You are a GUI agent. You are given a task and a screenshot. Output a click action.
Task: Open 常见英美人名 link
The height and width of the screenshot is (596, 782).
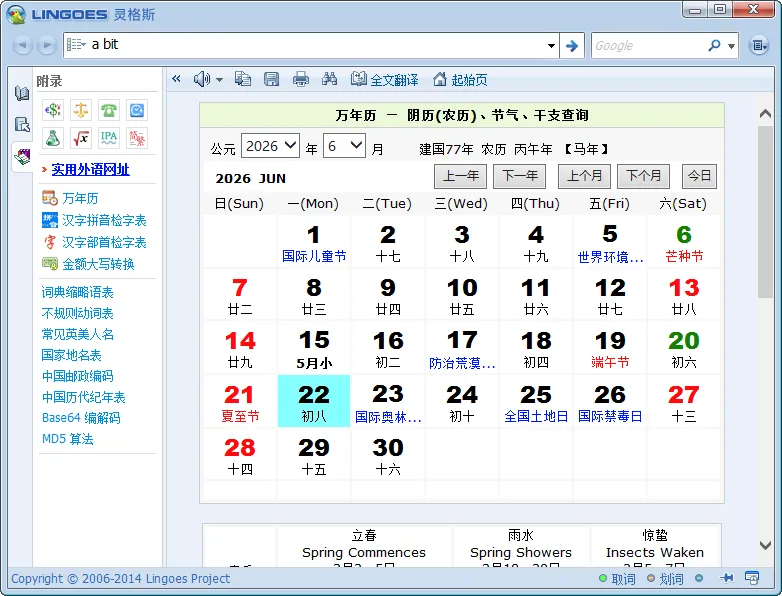pyautogui.click(x=77, y=334)
